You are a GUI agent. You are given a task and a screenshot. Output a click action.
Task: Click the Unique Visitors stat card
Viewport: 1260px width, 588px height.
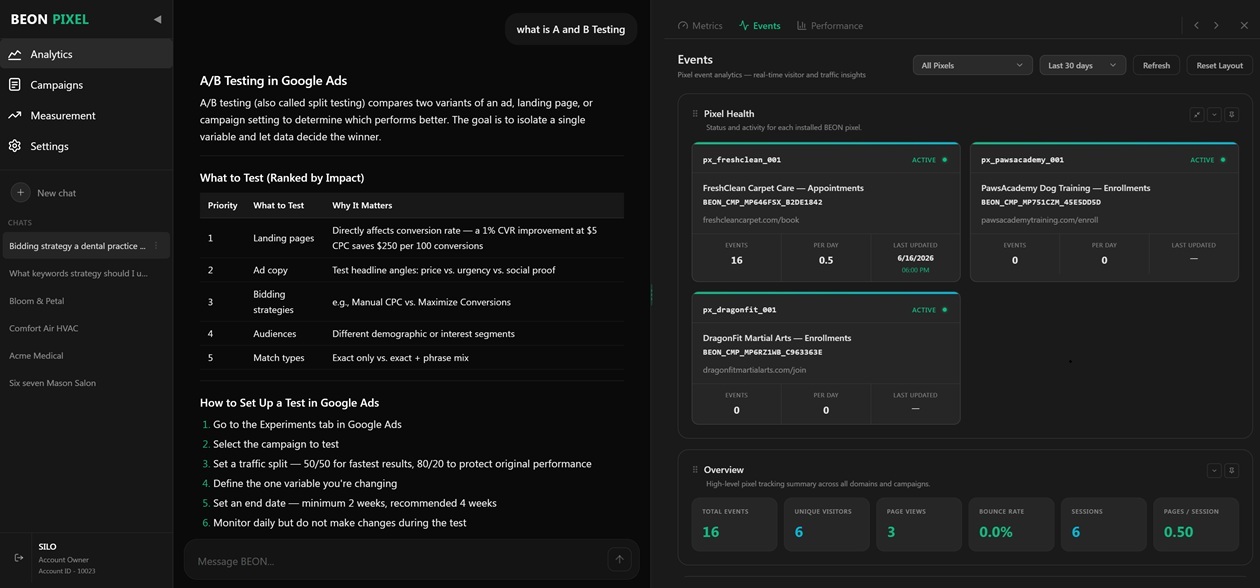tap(826, 524)
